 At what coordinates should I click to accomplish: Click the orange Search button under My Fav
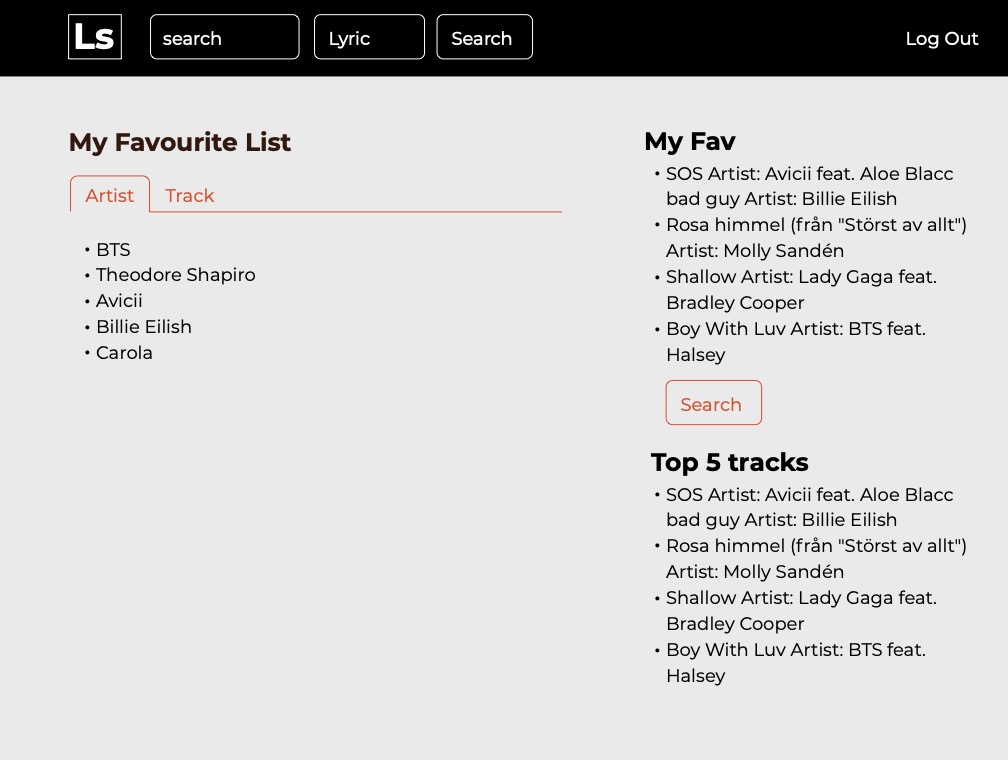point(714,403)
